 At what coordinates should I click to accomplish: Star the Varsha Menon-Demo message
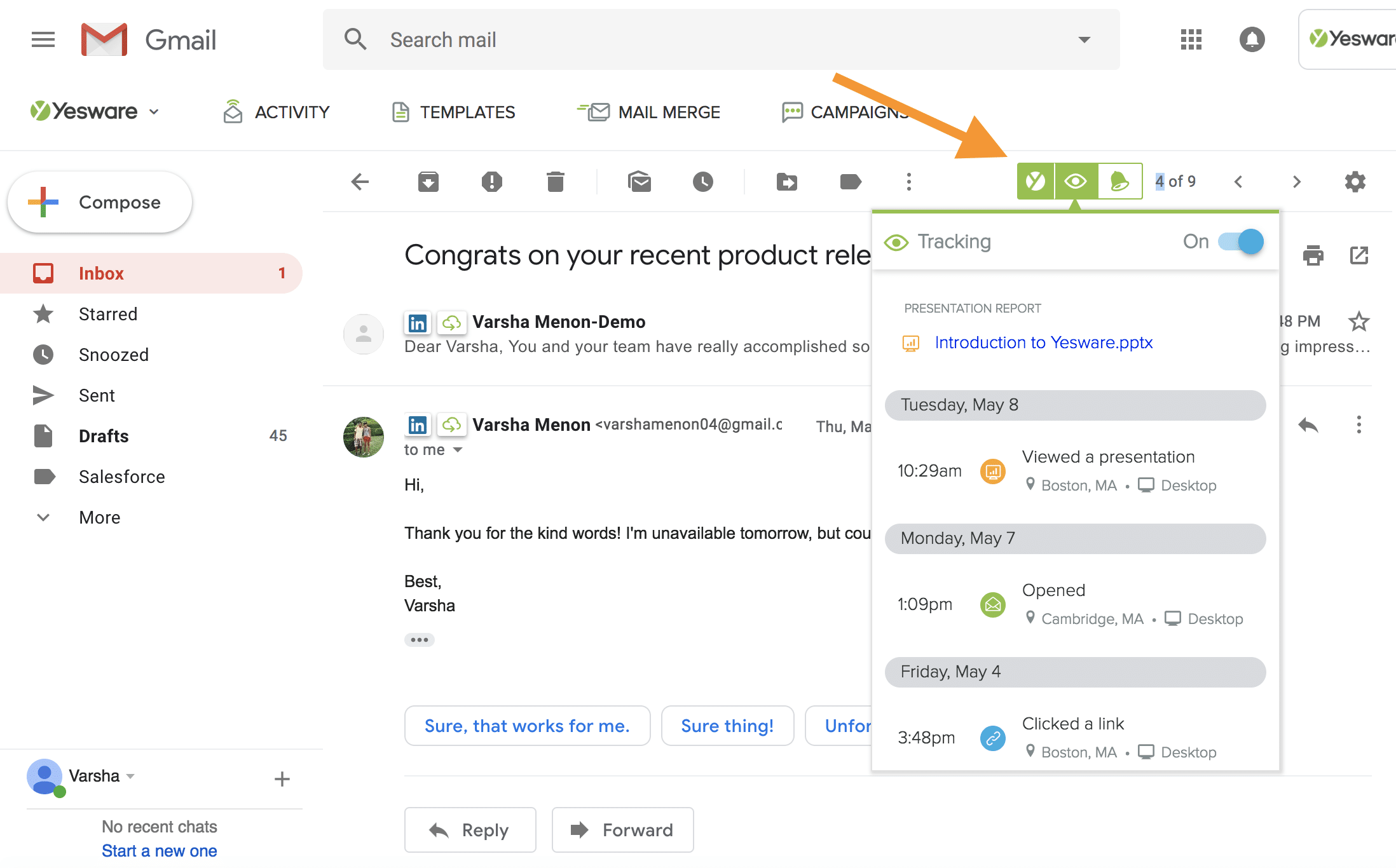[x=1358, y=322]
